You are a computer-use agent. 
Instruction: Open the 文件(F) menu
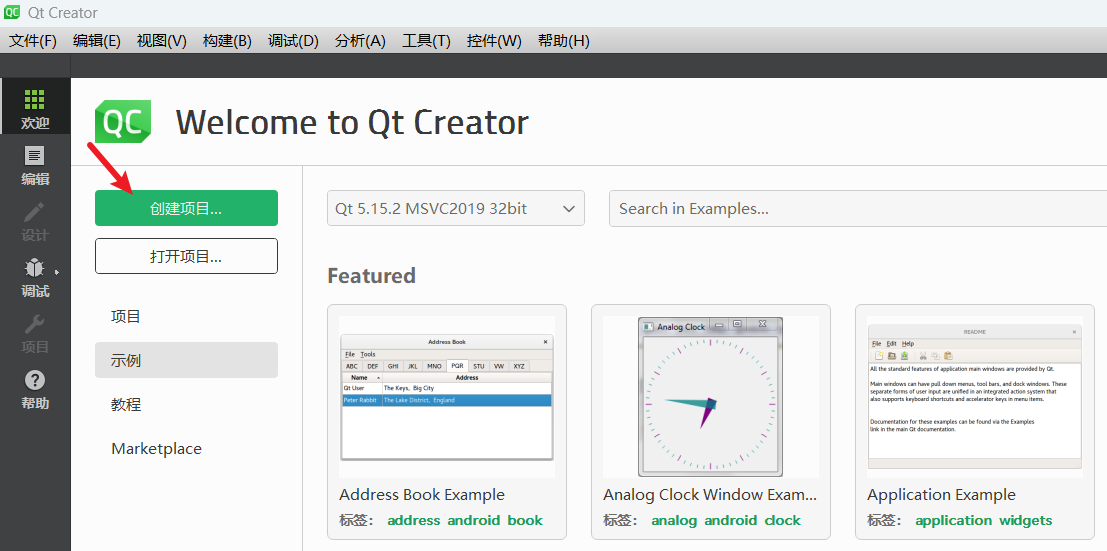point(32,41)
